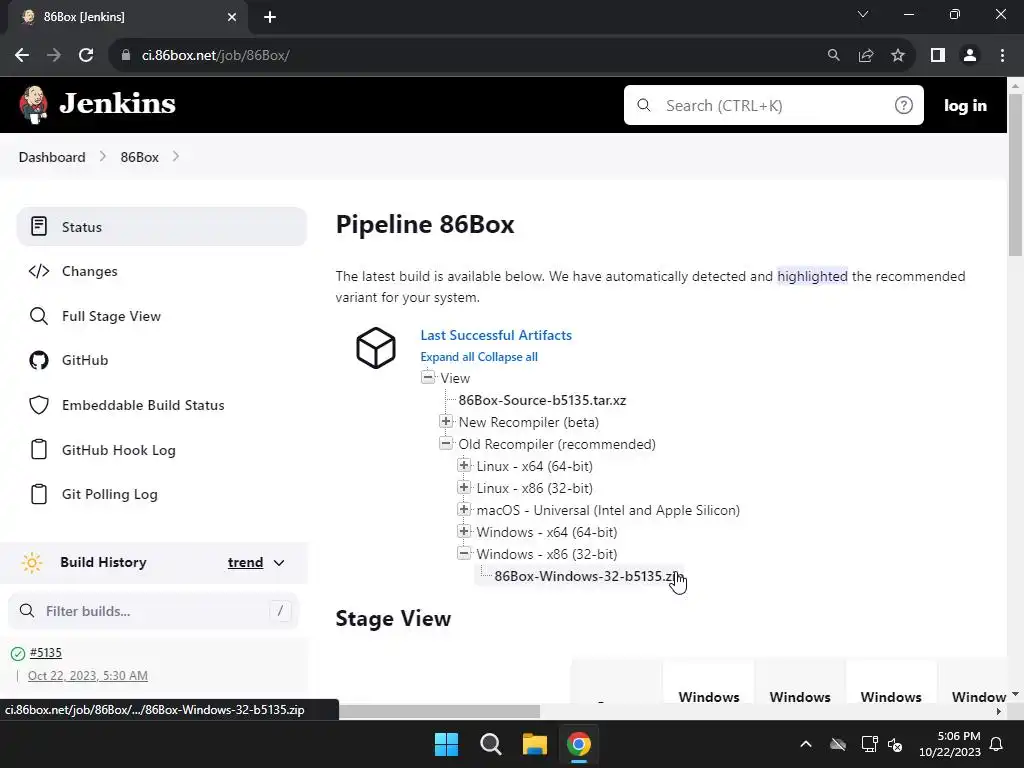
Task: Click the GitHub octocat icon
Action: (x=39, y=360)
